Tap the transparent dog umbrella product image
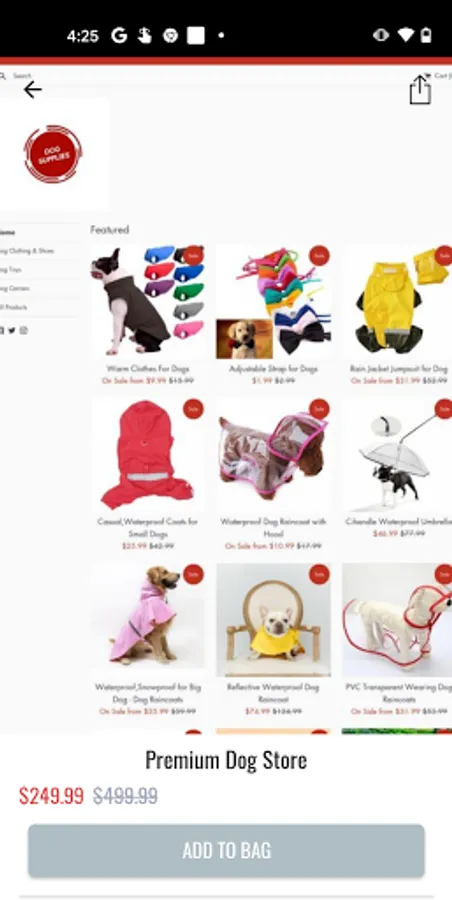Image resolution: width=452 pixels, height=900 pixels. click(x=397, y=455)
